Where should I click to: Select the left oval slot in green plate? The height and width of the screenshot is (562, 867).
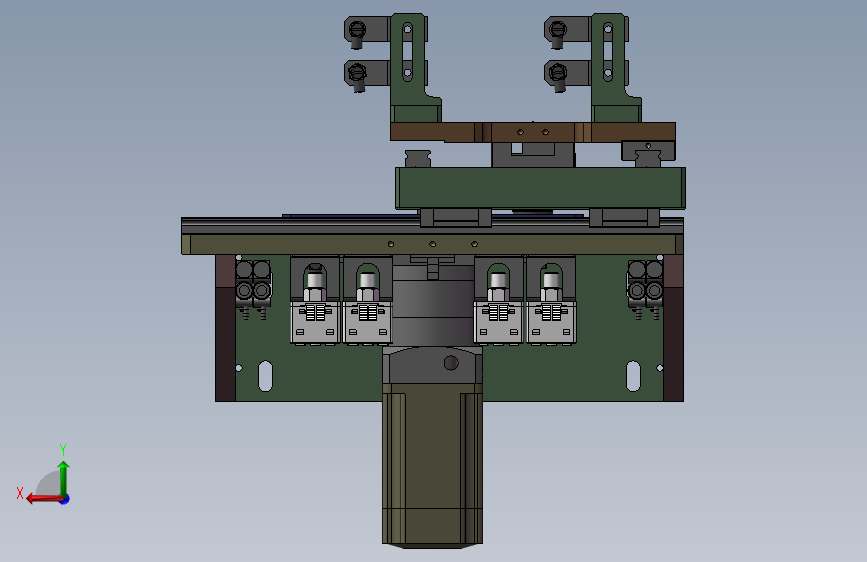click(x=265, y=376)
